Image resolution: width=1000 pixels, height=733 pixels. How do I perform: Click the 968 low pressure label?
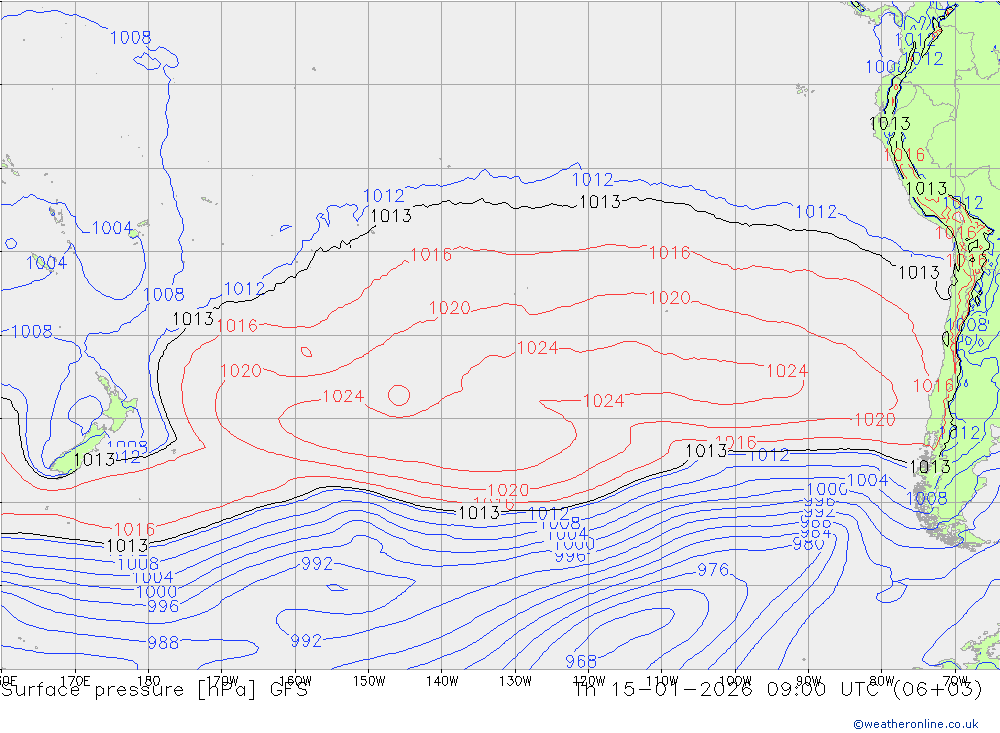580,662
